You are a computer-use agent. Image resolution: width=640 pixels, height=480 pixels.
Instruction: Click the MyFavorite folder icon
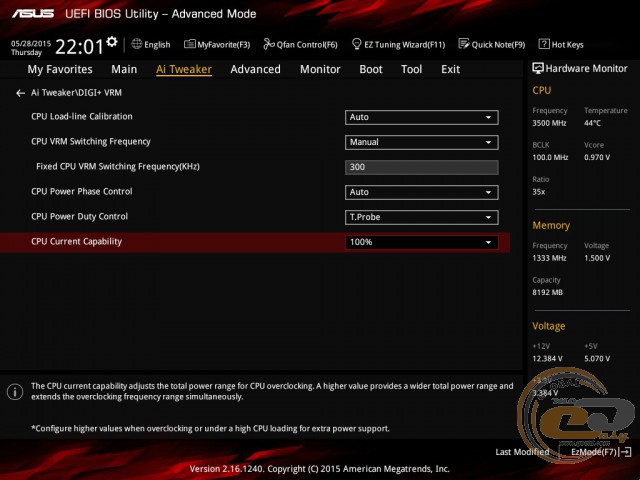189,44
